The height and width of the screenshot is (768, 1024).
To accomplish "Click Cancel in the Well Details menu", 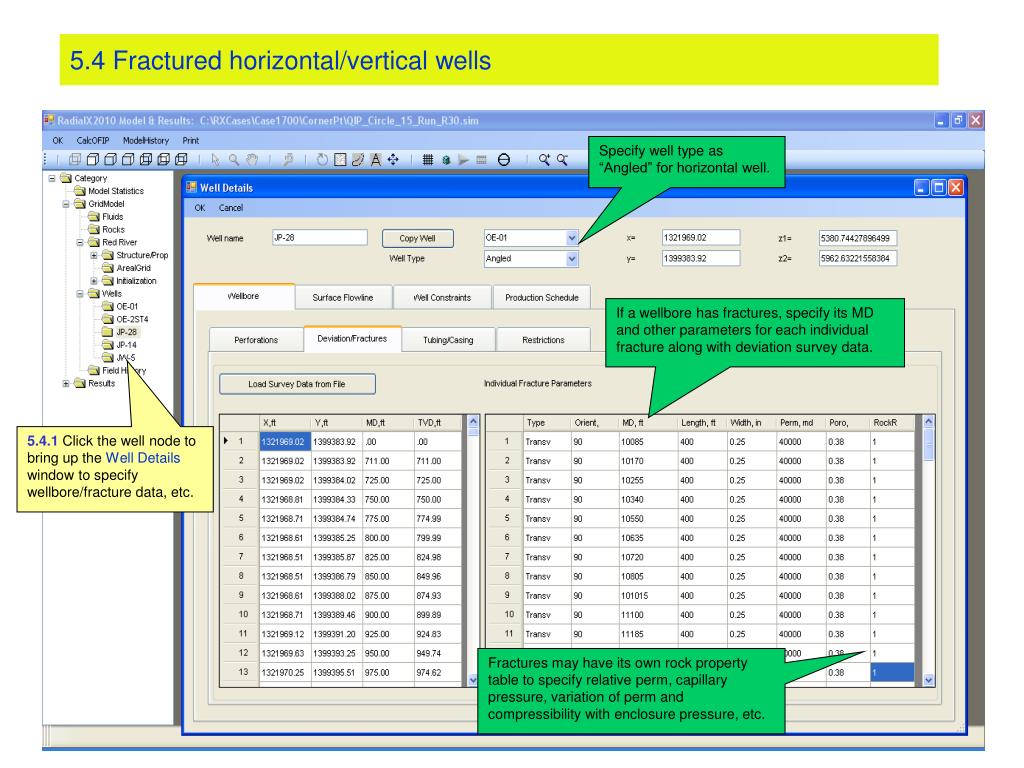I will click(231, 208).
